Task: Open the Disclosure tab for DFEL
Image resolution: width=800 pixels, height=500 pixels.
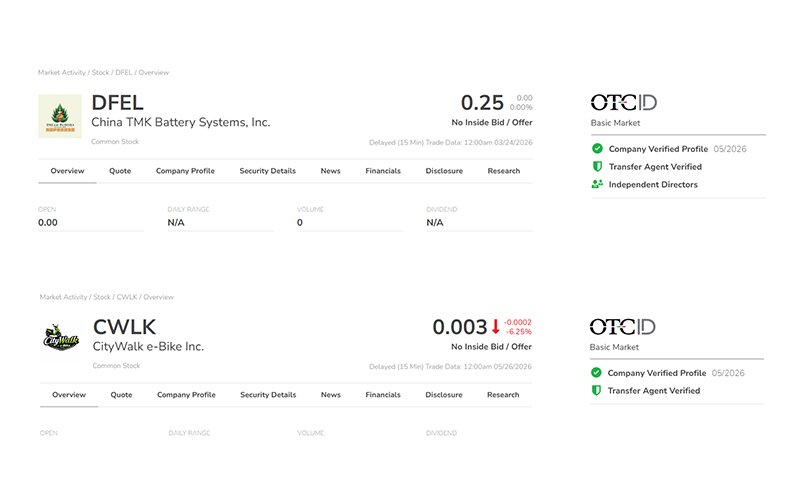Action: (x=444, y=171)
